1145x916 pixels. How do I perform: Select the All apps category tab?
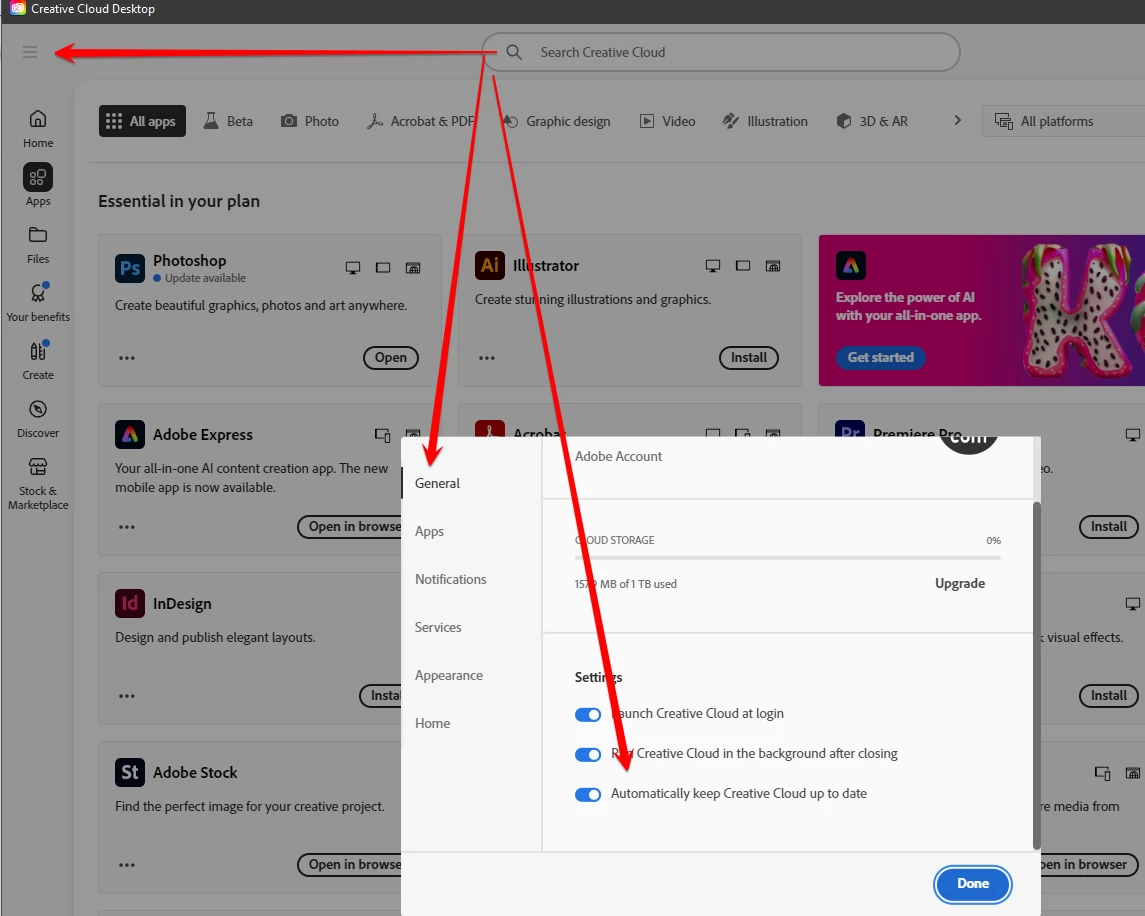click(x=142, y=121)
